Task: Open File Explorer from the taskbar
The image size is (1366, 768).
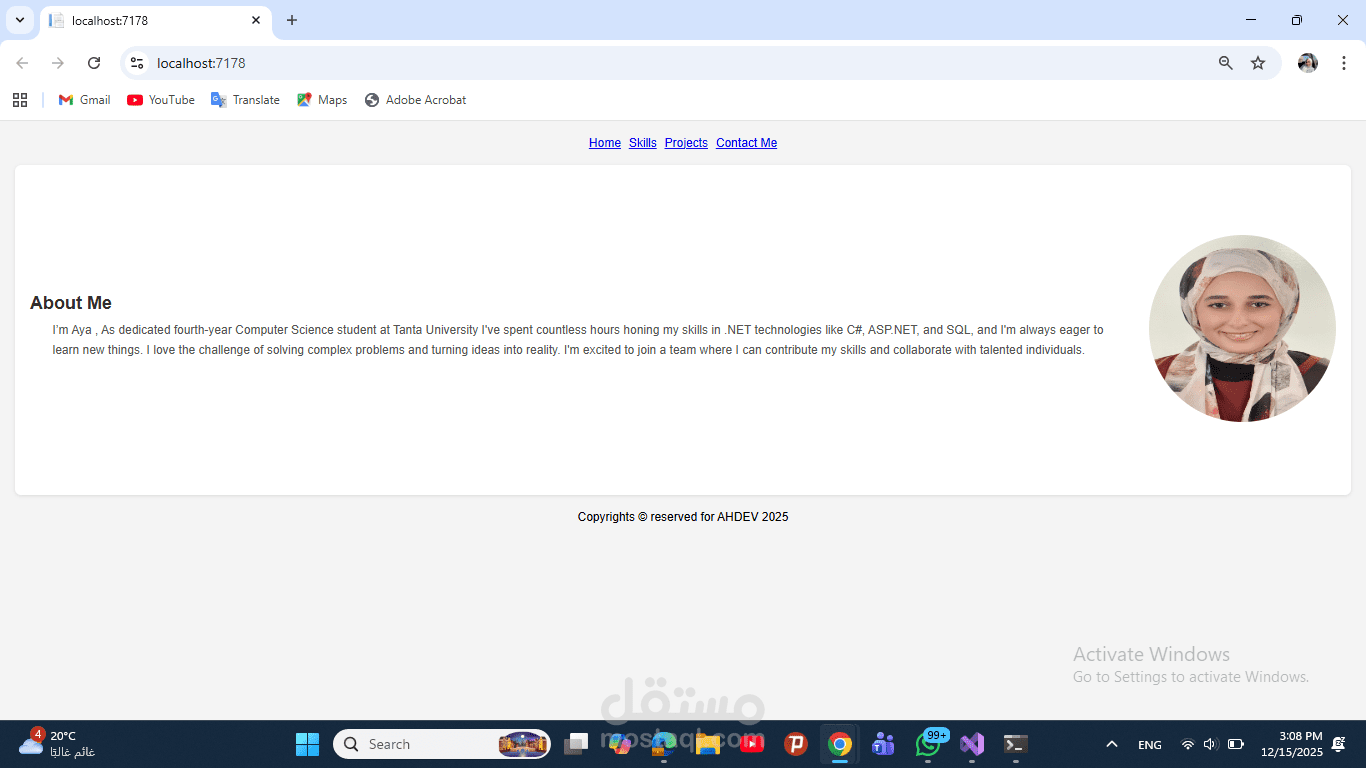Action: (x=708, y=744)
